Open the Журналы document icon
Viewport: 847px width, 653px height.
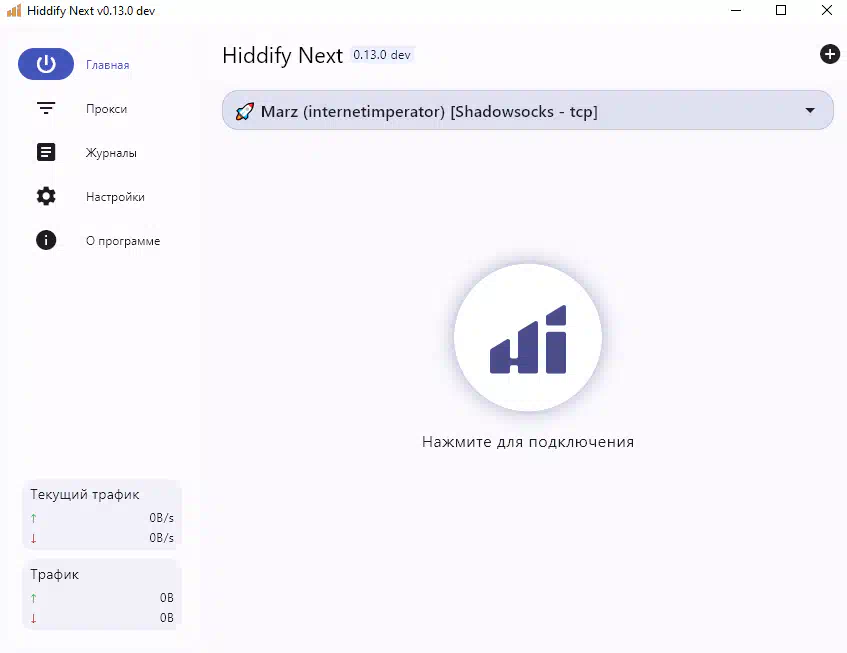[x=46, y=152]
